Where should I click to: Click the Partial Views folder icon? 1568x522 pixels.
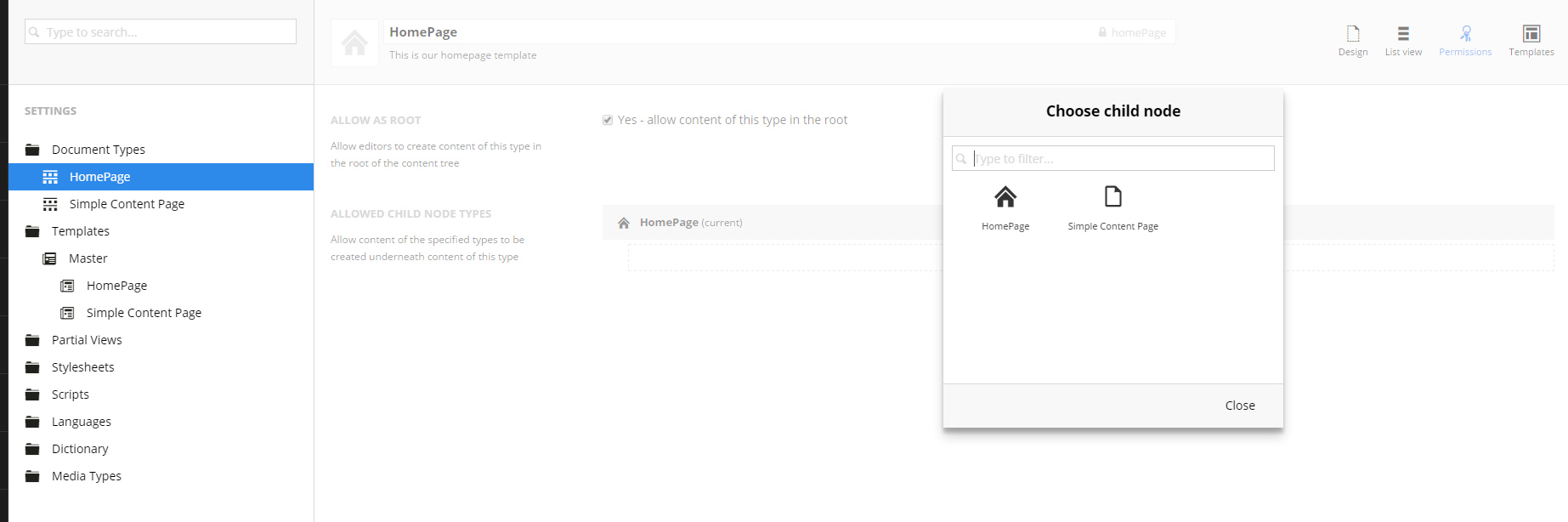tap(32, 340)
